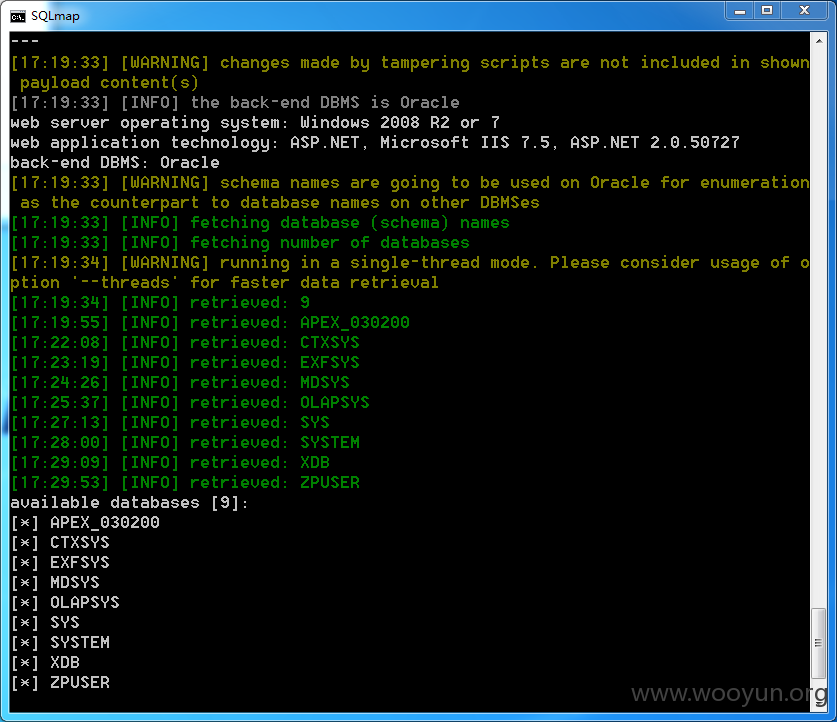Image resolution: width=837 pixels, height=722 pixels.
Task: Click '[*] APEX_030200' database entry
Action: pyautogui.click(x=85, y=523)
